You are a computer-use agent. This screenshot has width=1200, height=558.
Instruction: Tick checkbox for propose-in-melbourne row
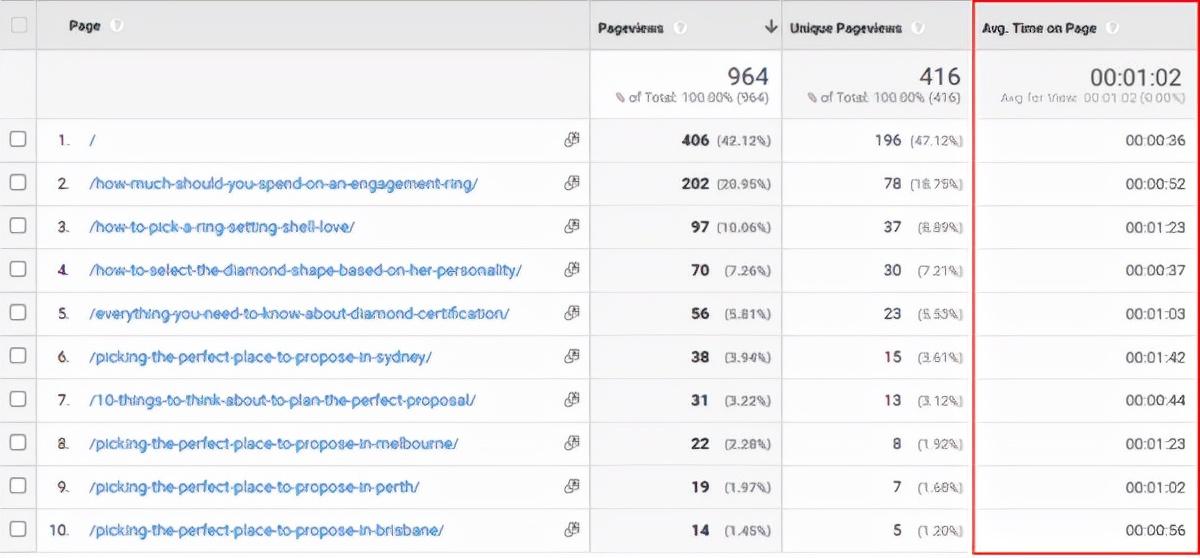[x=18, y=442]
